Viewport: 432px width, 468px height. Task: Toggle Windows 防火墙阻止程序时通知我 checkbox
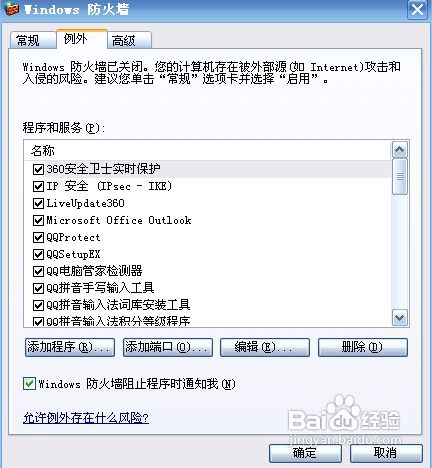tap(29, 384)
